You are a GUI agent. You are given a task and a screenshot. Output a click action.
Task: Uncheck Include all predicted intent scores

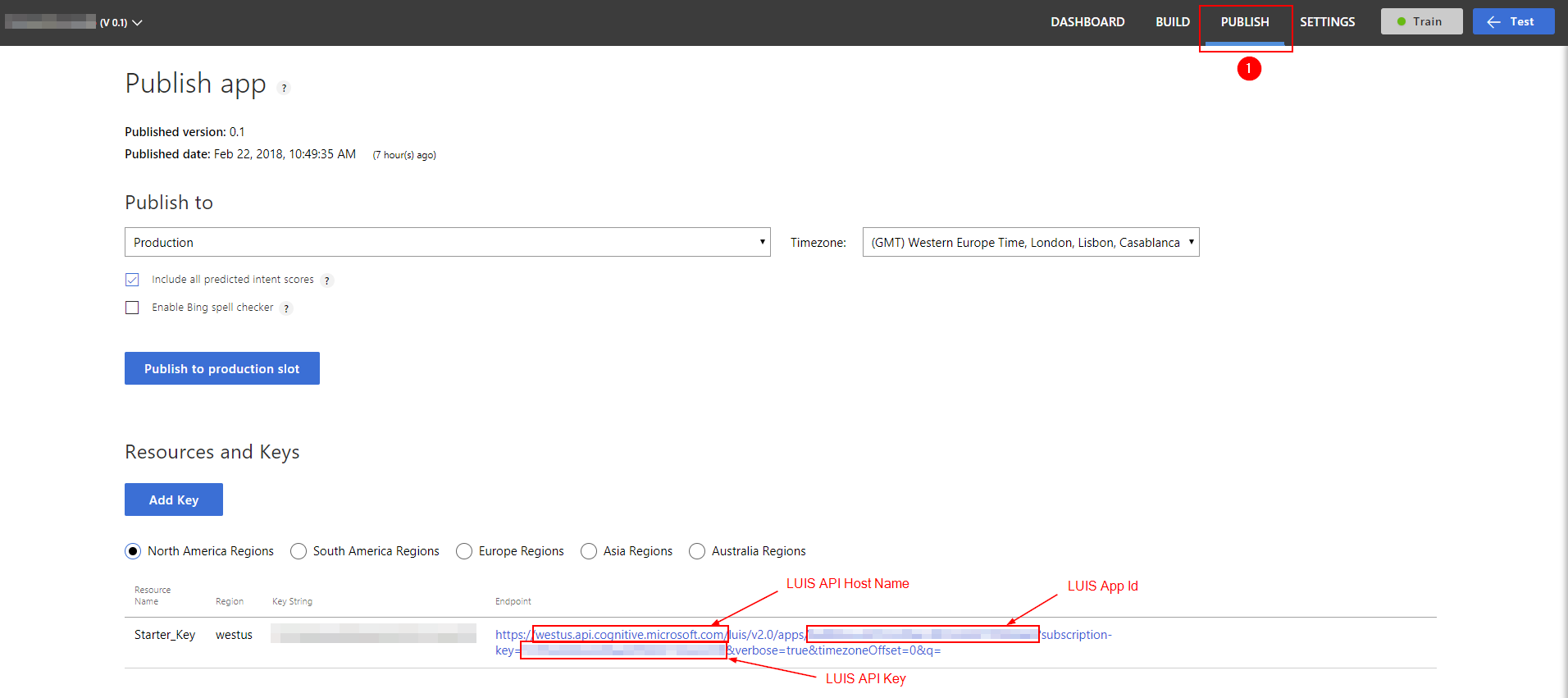pyautogui.click(x=132, y=280)
